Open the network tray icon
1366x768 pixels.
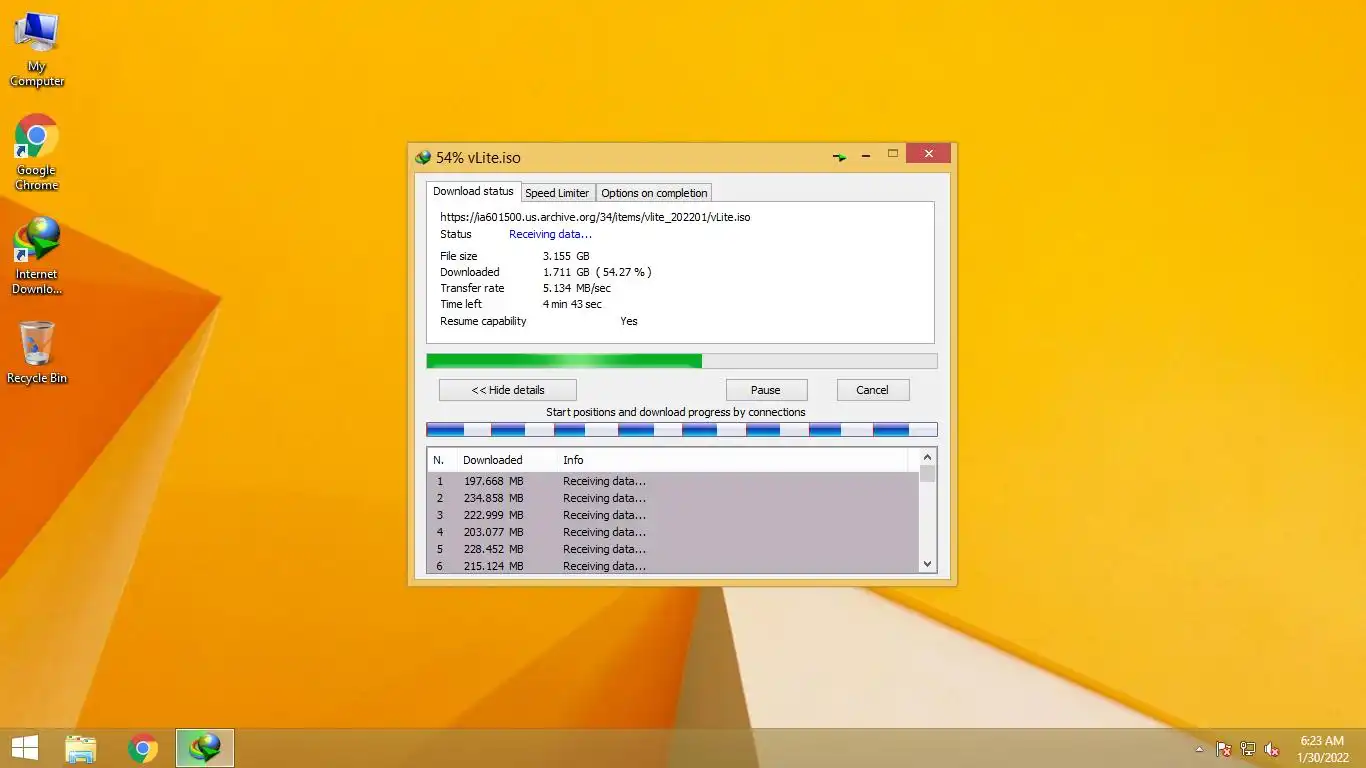1248,749
